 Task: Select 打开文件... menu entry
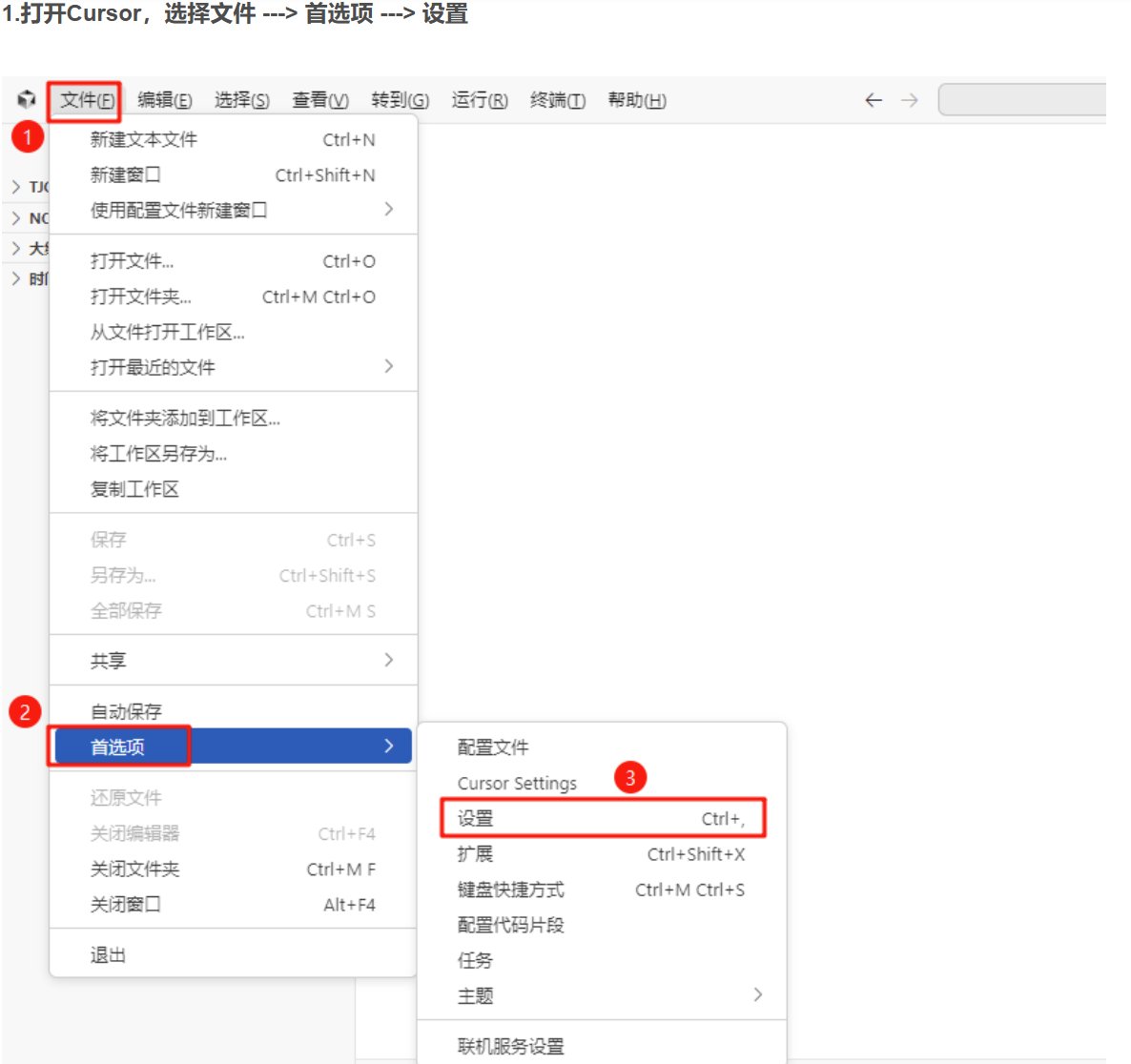(233, 261)
